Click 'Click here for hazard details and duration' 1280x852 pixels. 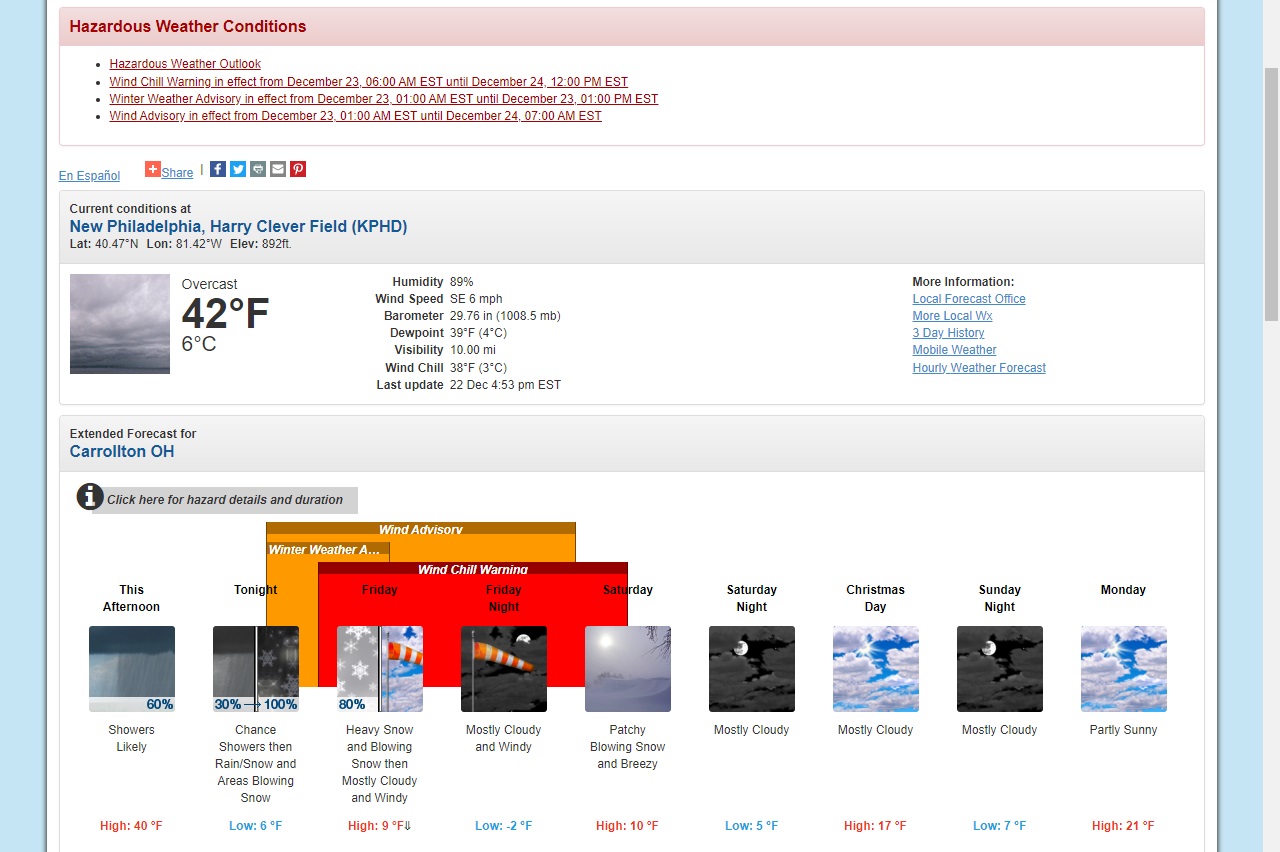pos(225,500)
